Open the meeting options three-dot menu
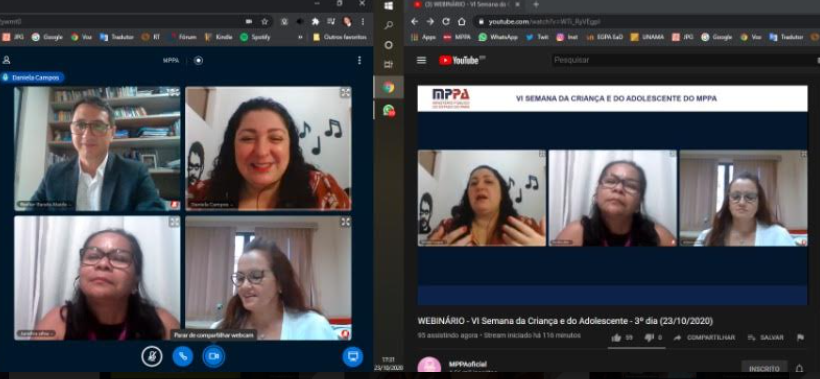The width and height of the screenshot is (820, 379). [x=359, y=61]
